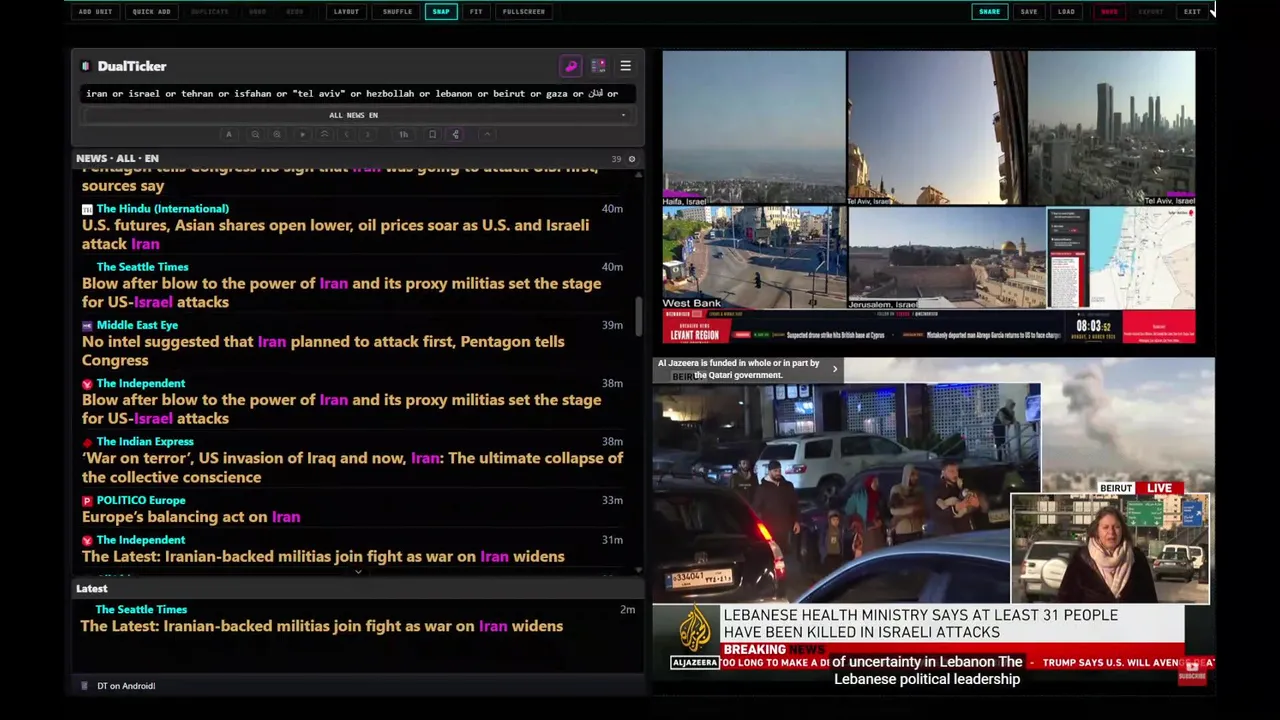1280x720 pixels.
Task: Select the Haifa, Israel webcam feed
Action: point(754,128)
